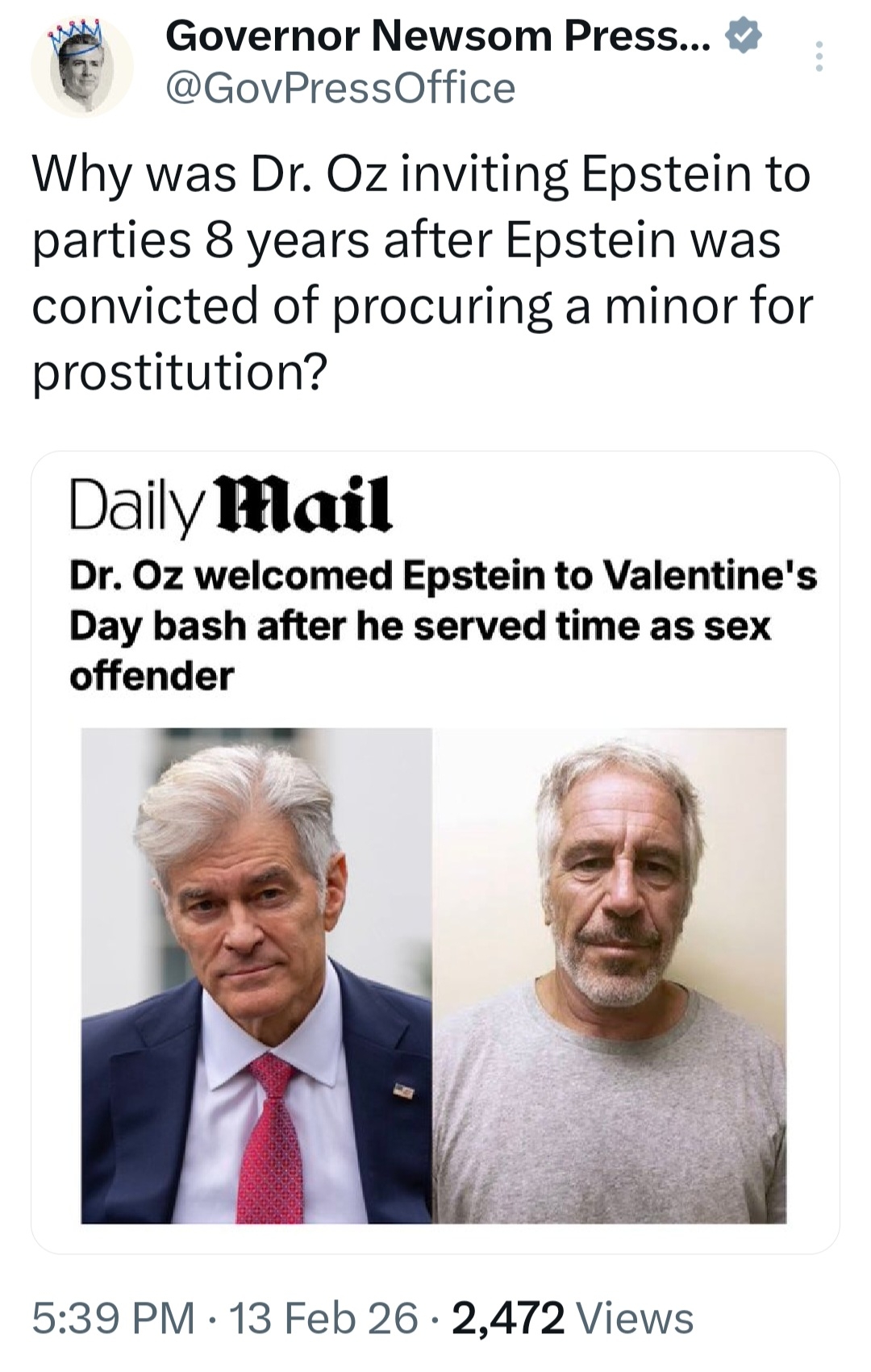
Task: Click the red patterned tie in the photo
Action: (273, 1137)
